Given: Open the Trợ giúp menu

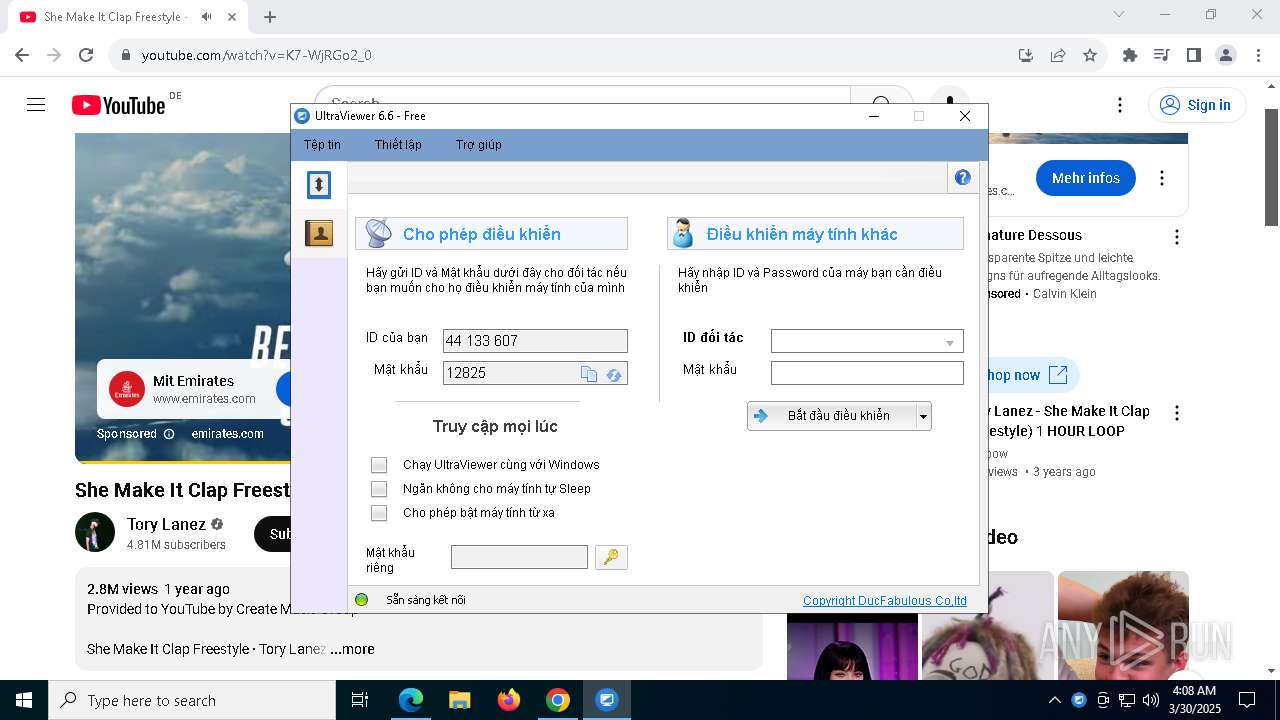Looking at the screenshot, I should 479,145.
